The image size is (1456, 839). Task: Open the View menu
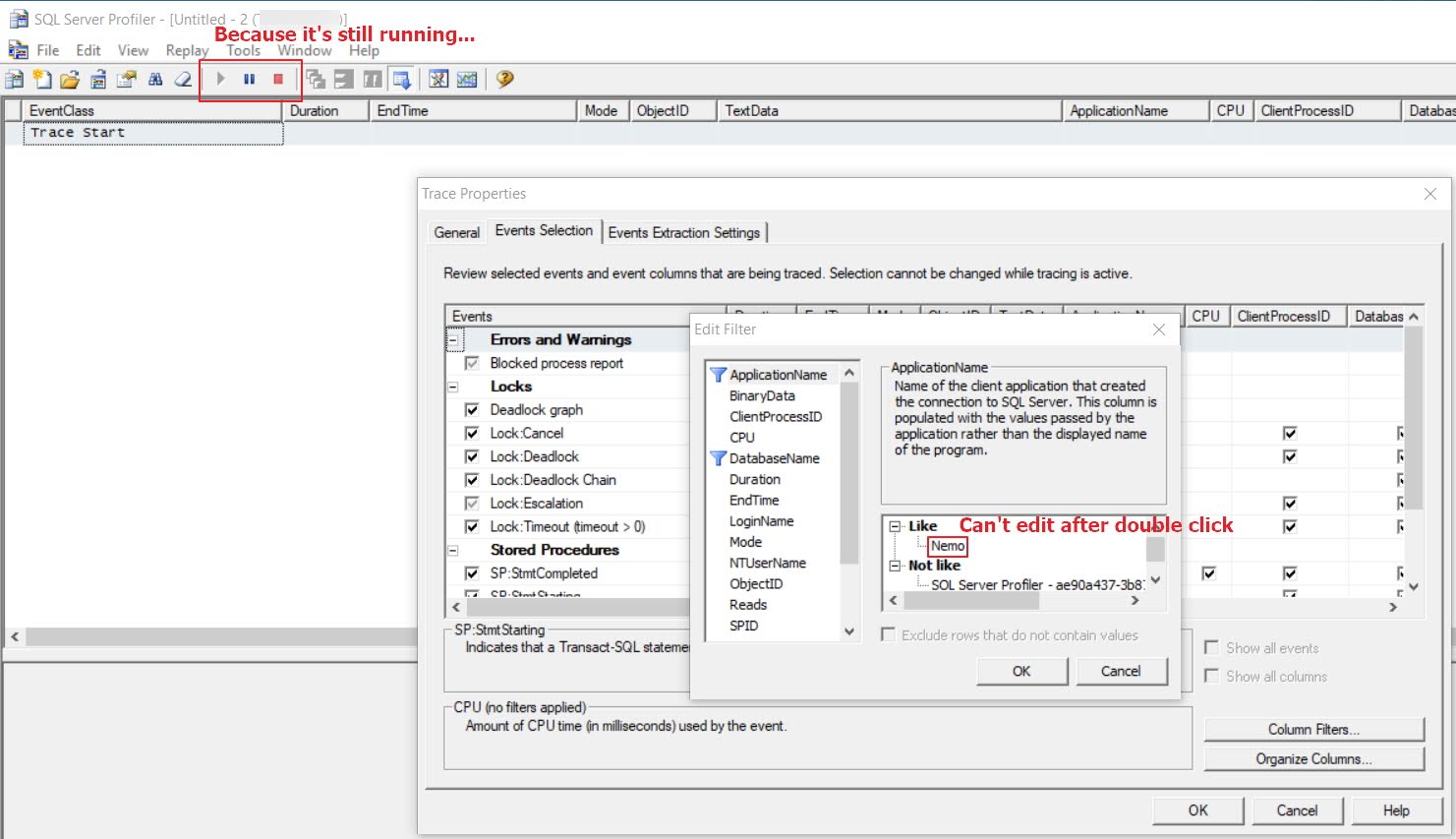coord(133,50)
